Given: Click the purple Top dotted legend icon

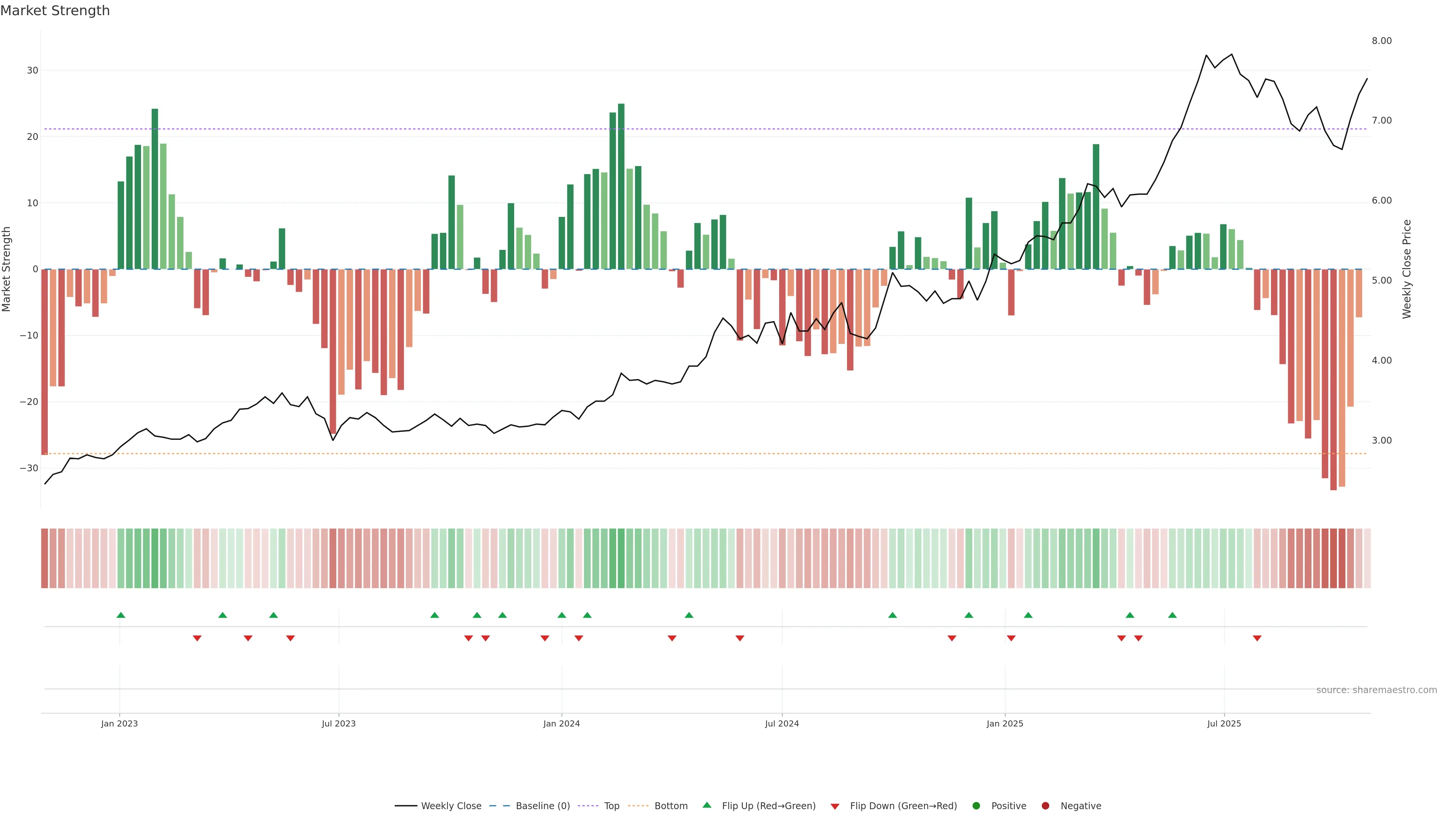Looking at the screenshot, I should tap(588, 806).
